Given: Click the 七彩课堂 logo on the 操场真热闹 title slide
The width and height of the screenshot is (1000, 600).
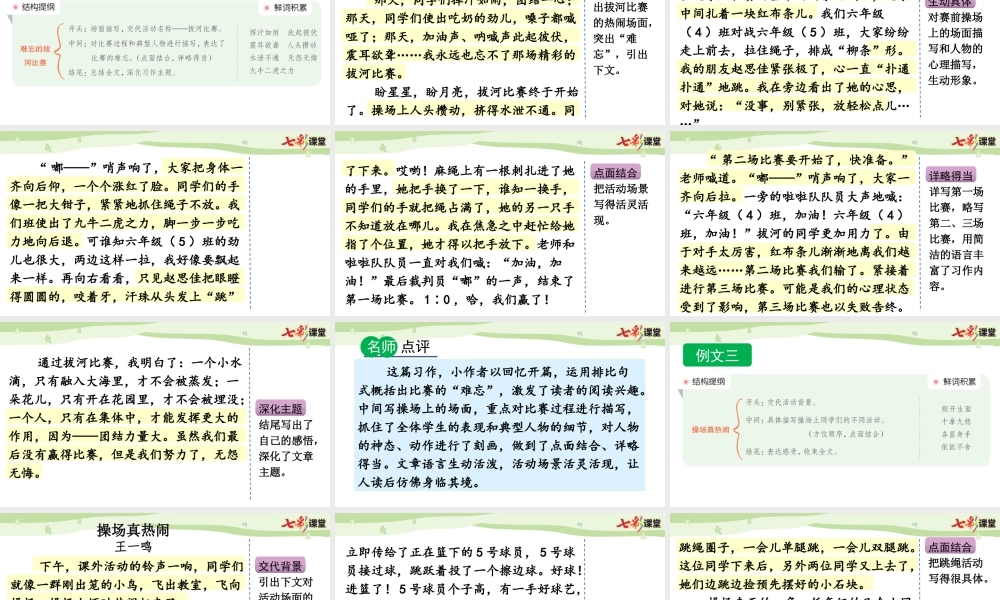Looking at the screenshot, I should 304,524.
